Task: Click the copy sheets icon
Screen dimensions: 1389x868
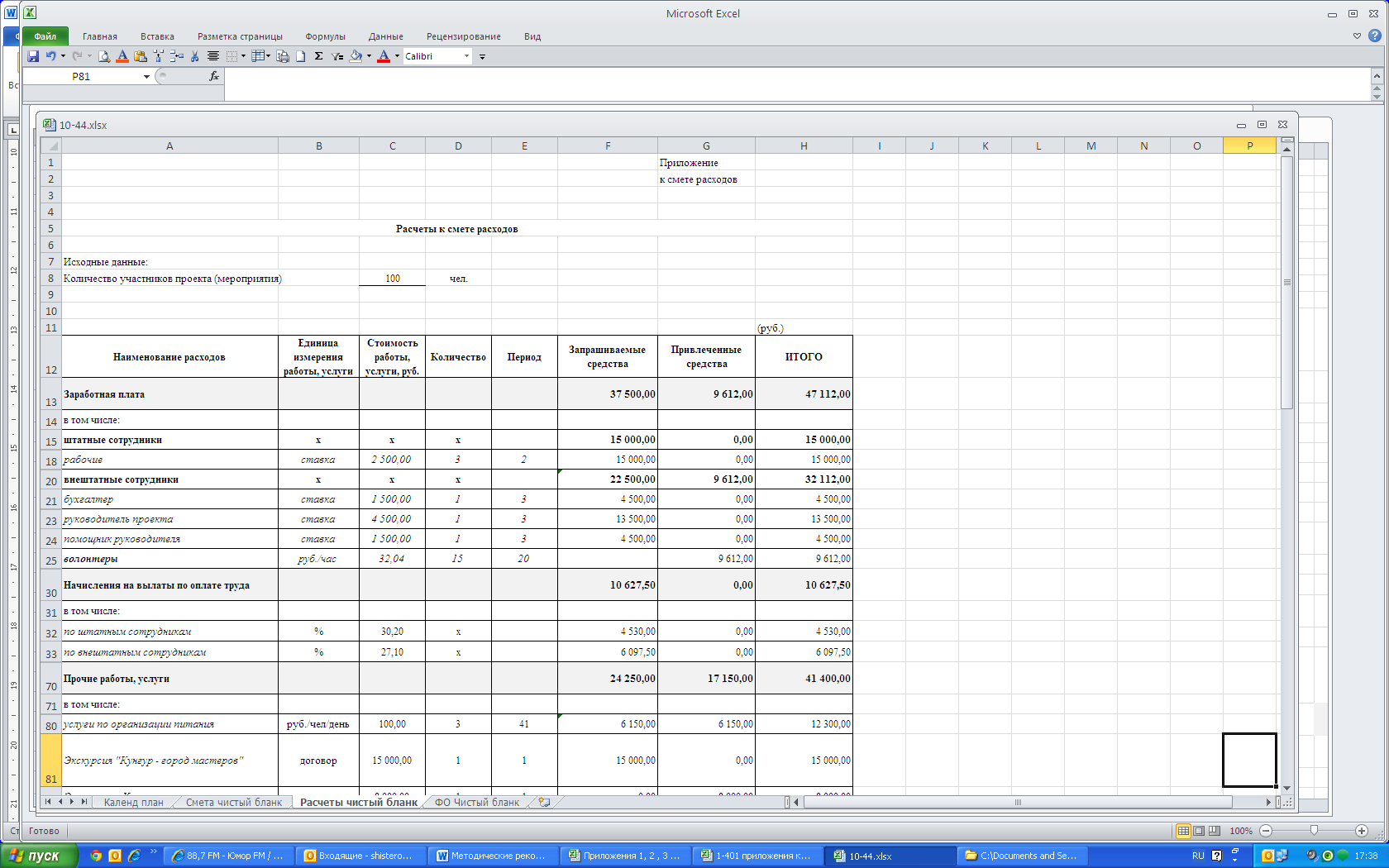Action: click(x=282, y=56)
